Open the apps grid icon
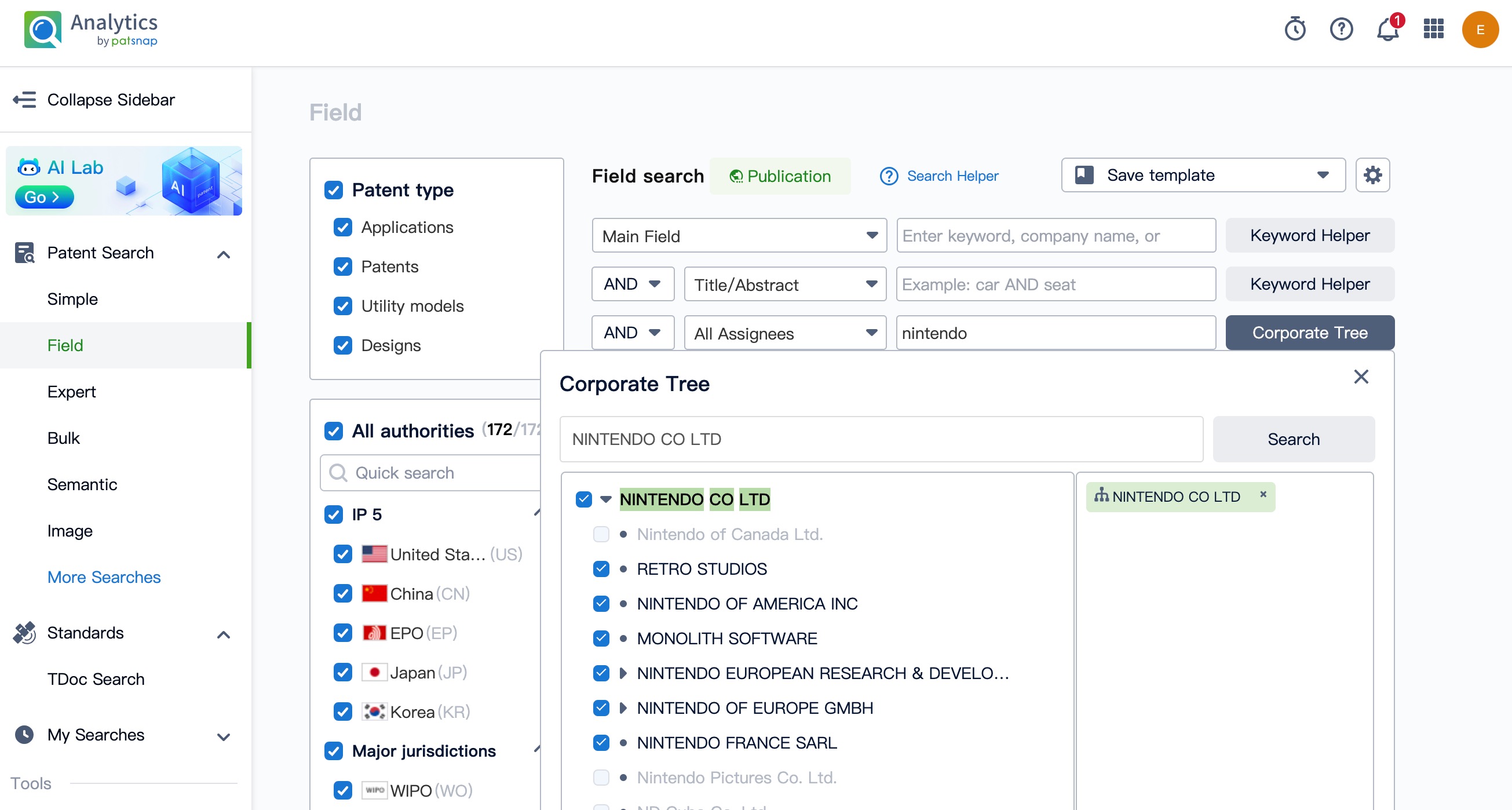Image resolution: width=1512 pixels, height=810 pixels. point(1433,29)
